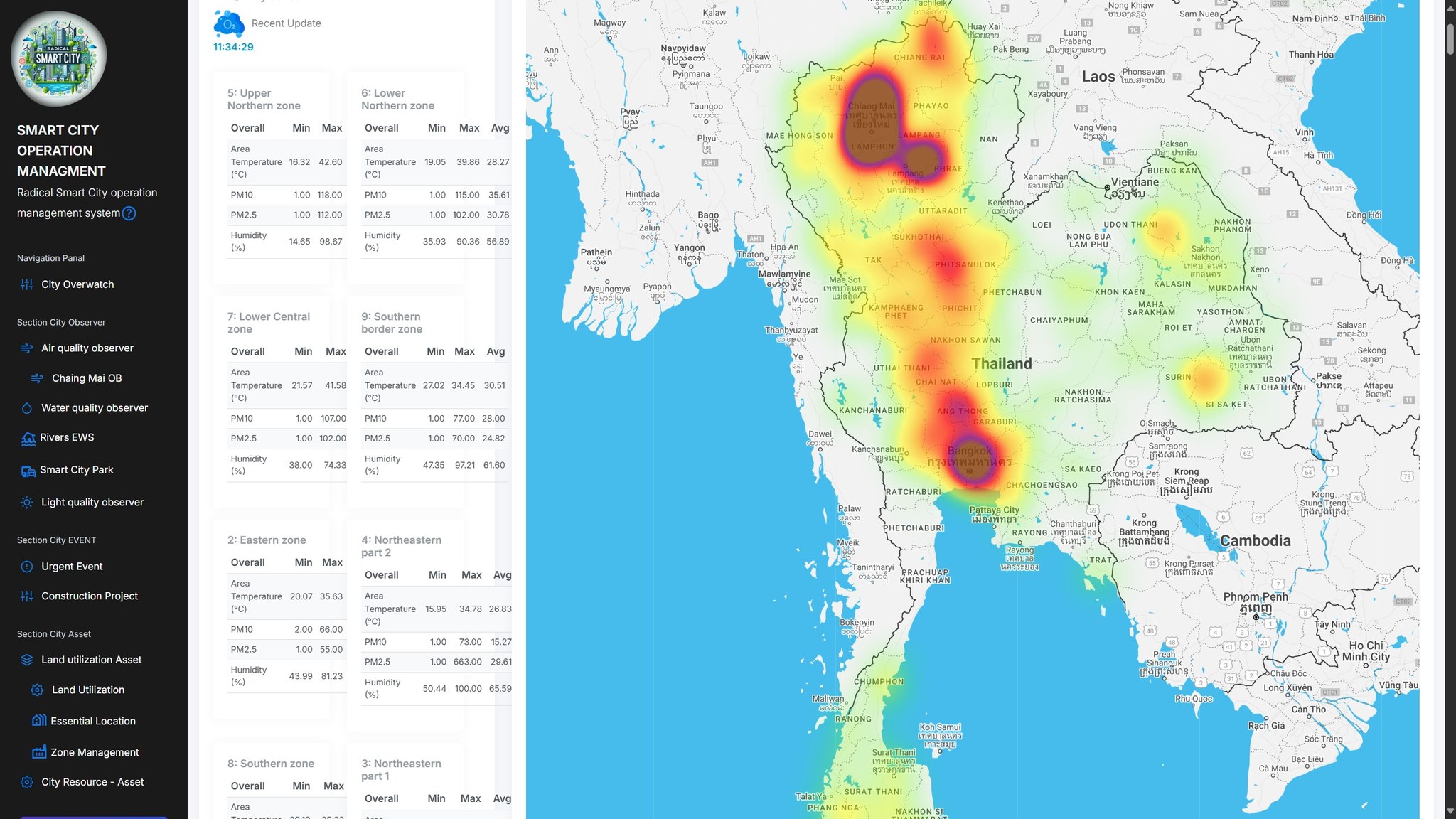This screenshot has height=819, width=1456.
Task: Select Rivers EWS menu item
Action: point(67,438)
